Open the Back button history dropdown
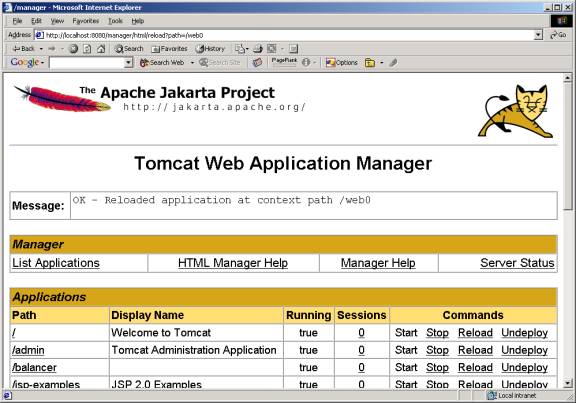576x403 pixels. (41, 48)
